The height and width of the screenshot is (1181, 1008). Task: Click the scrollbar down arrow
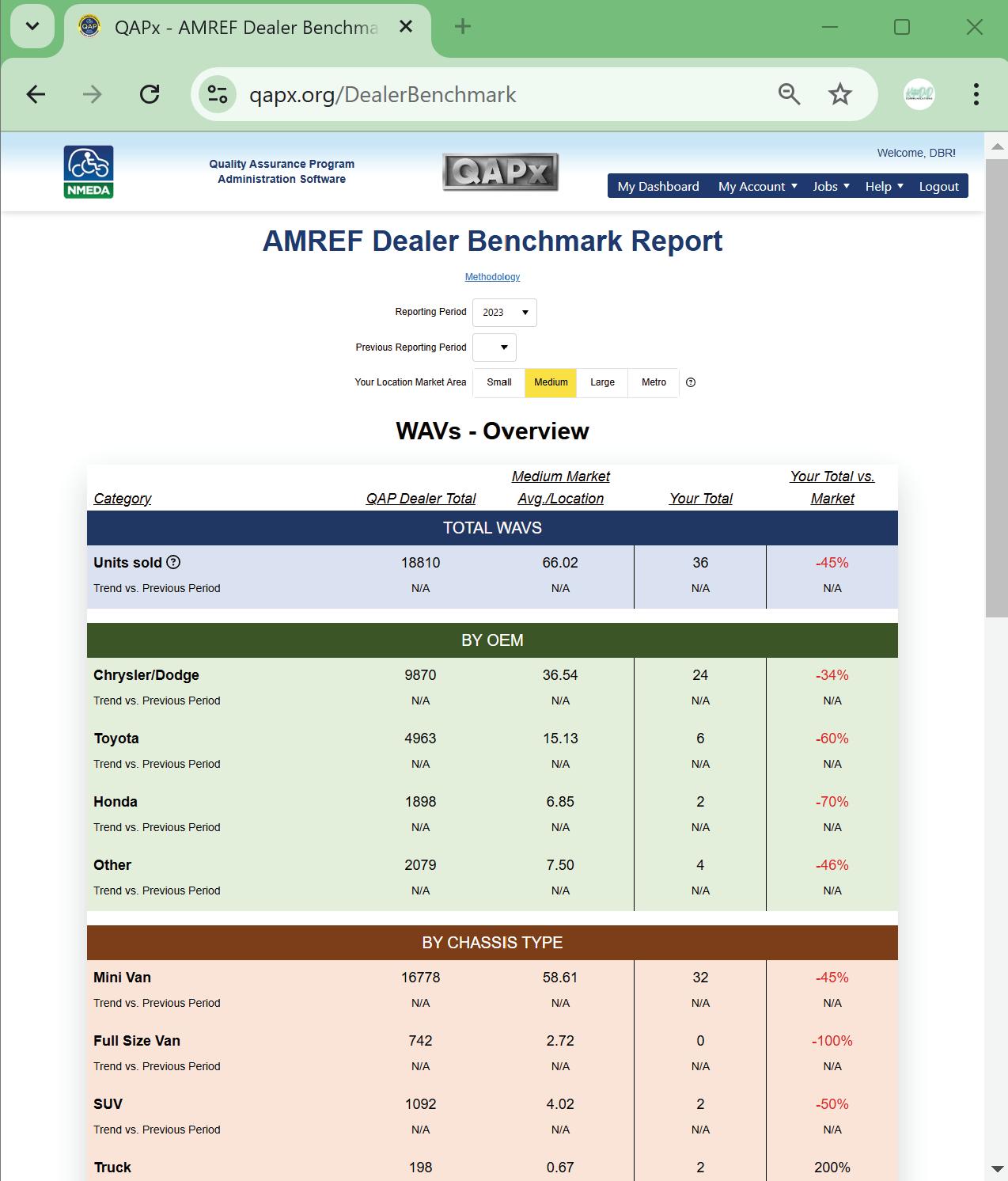coord(997,1169)
